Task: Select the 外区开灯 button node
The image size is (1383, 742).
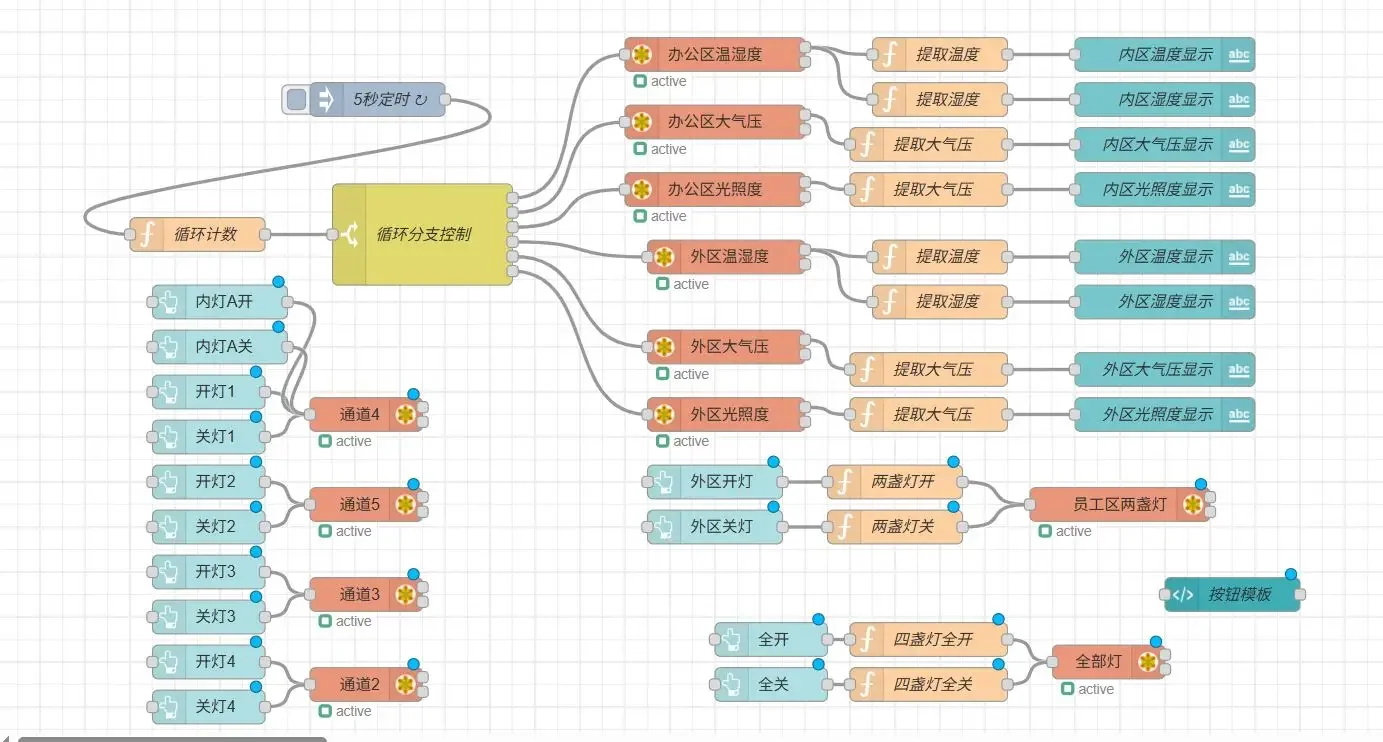Action: [715, 481]
